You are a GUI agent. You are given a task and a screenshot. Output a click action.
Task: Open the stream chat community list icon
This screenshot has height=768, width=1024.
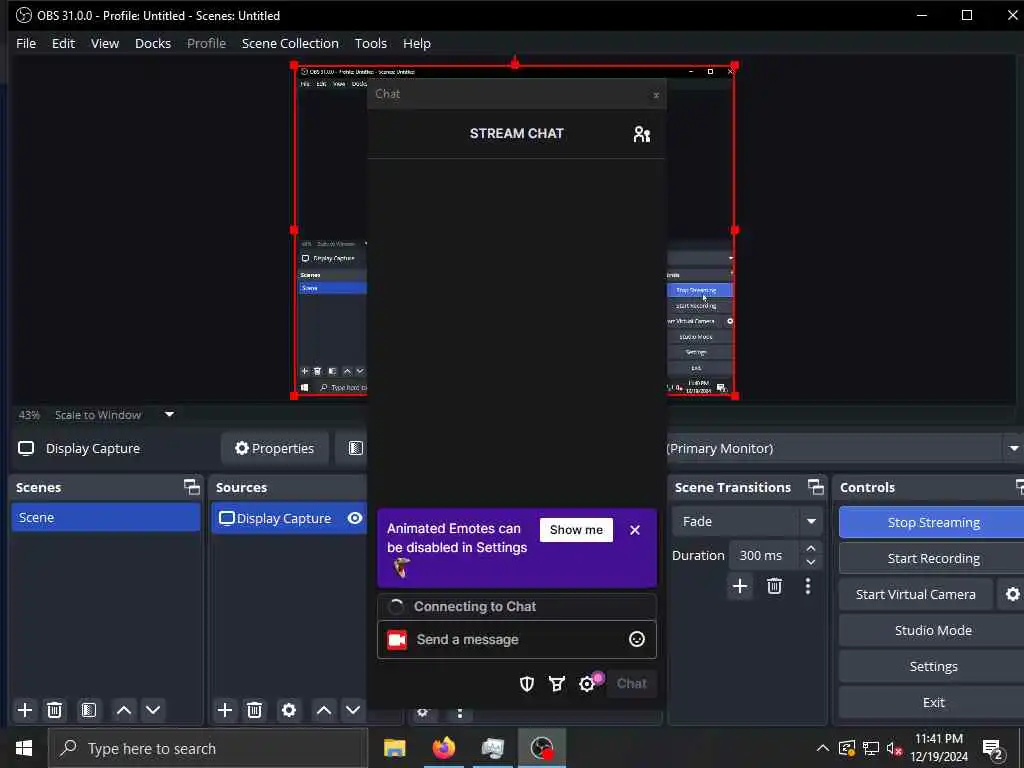point(641,134)
